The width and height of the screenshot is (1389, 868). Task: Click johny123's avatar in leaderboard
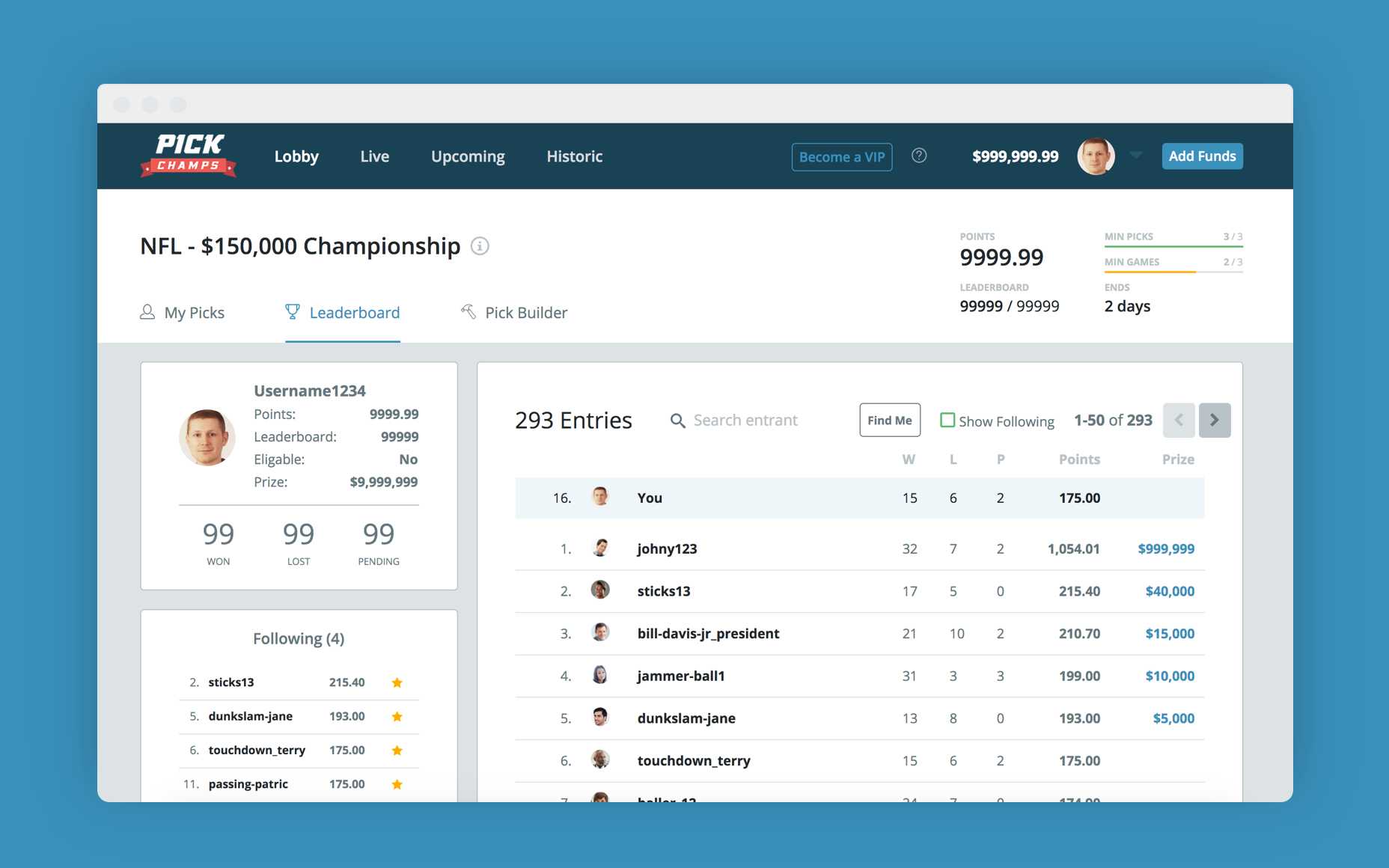(x=600, y=548)
